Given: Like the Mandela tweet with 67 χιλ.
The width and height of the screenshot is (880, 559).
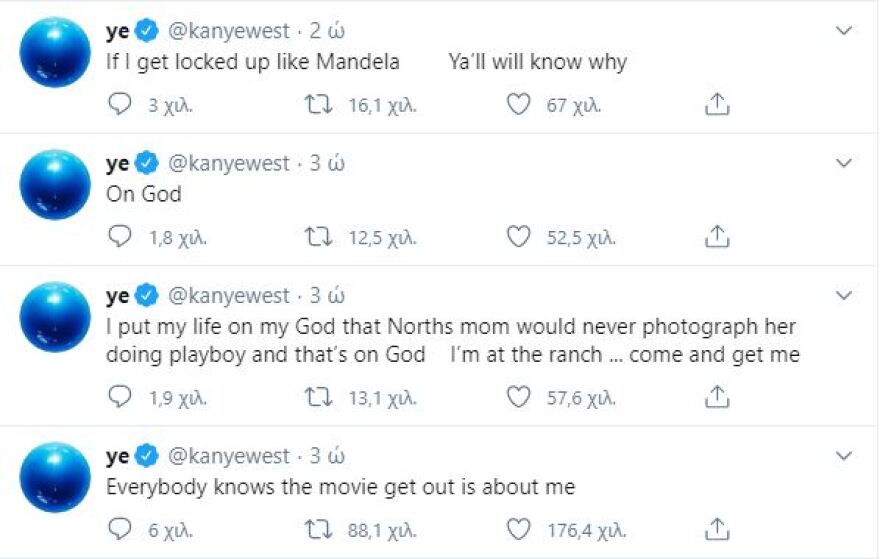Looking at the screenshot, I should [518, 104].
